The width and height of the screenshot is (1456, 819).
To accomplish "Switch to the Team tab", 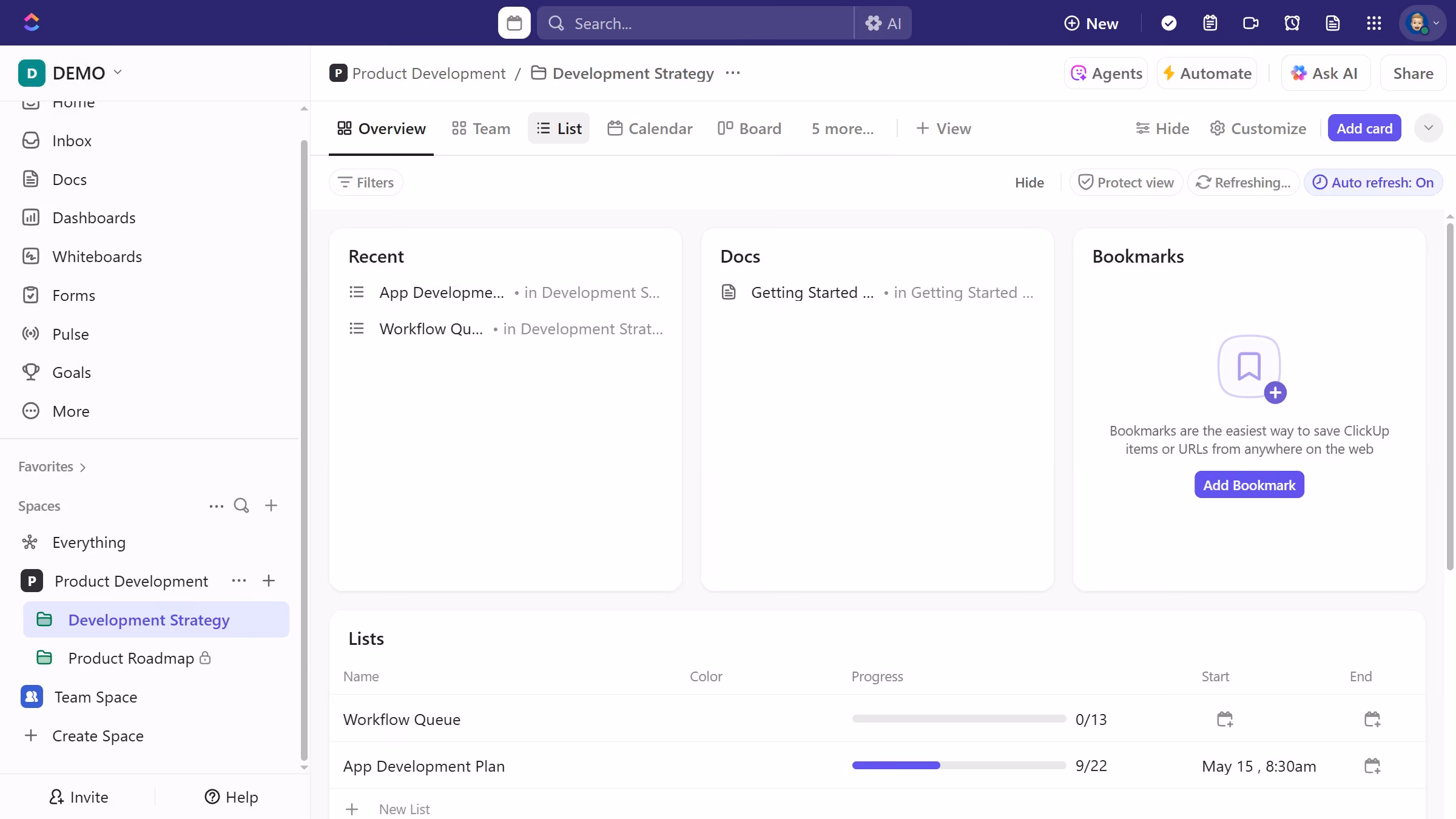I will [481, 129].
